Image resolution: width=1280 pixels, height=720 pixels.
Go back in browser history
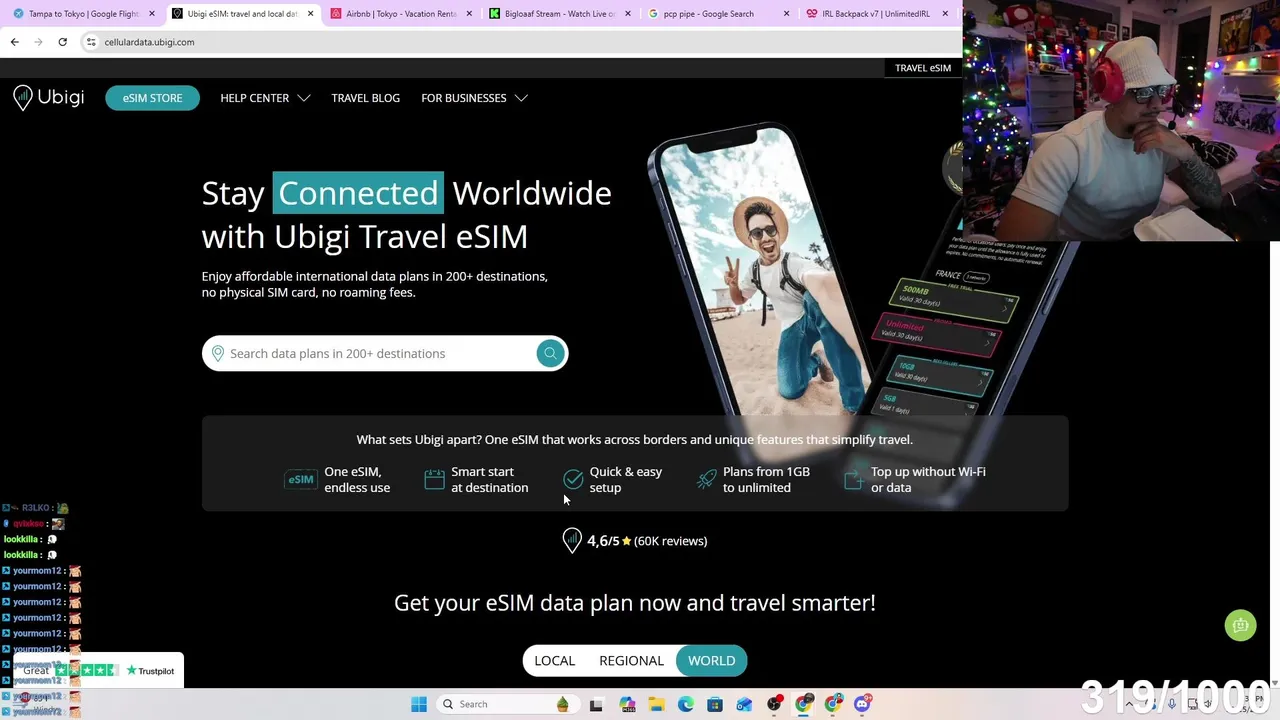point(15,42)
